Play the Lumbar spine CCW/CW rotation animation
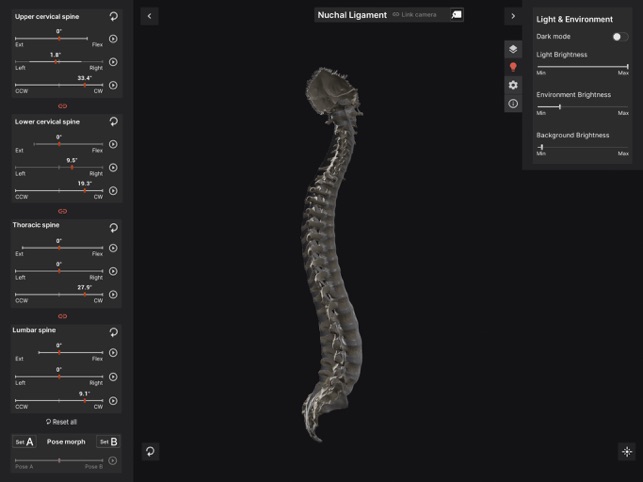Viewport: 643px width, 482px height. pos(113,399)
